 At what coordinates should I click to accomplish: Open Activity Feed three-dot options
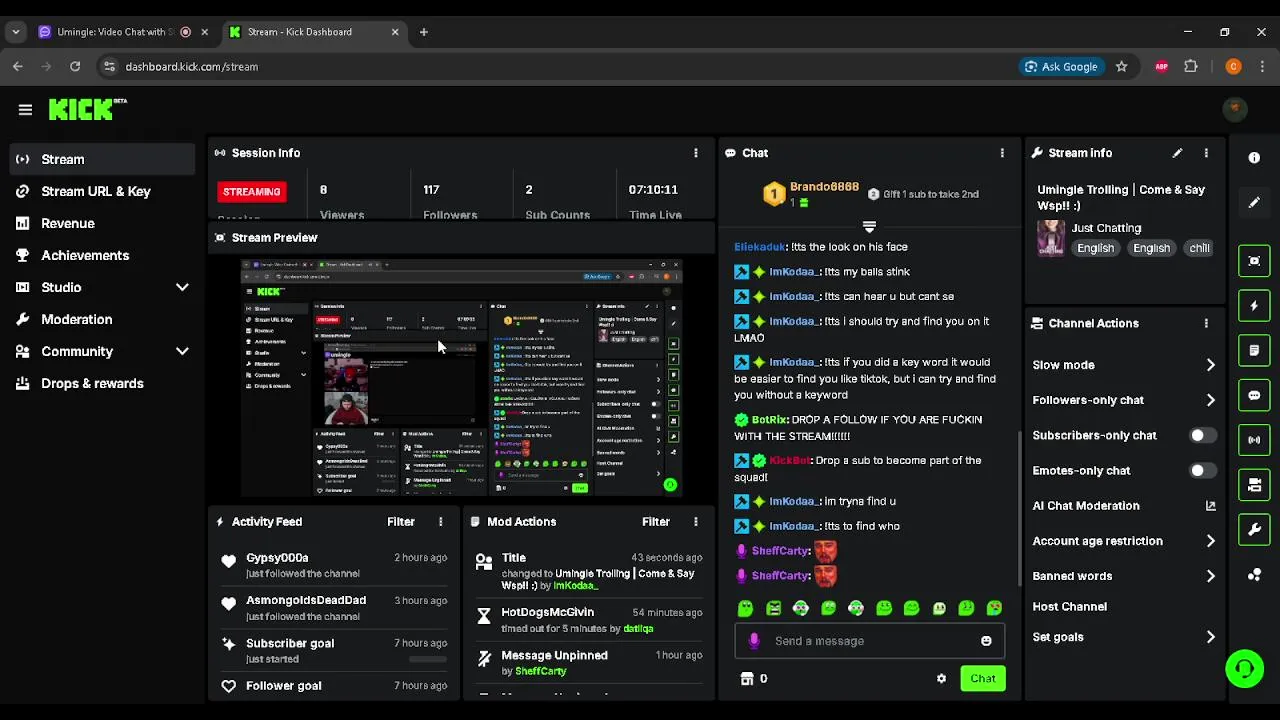(440, 522)
